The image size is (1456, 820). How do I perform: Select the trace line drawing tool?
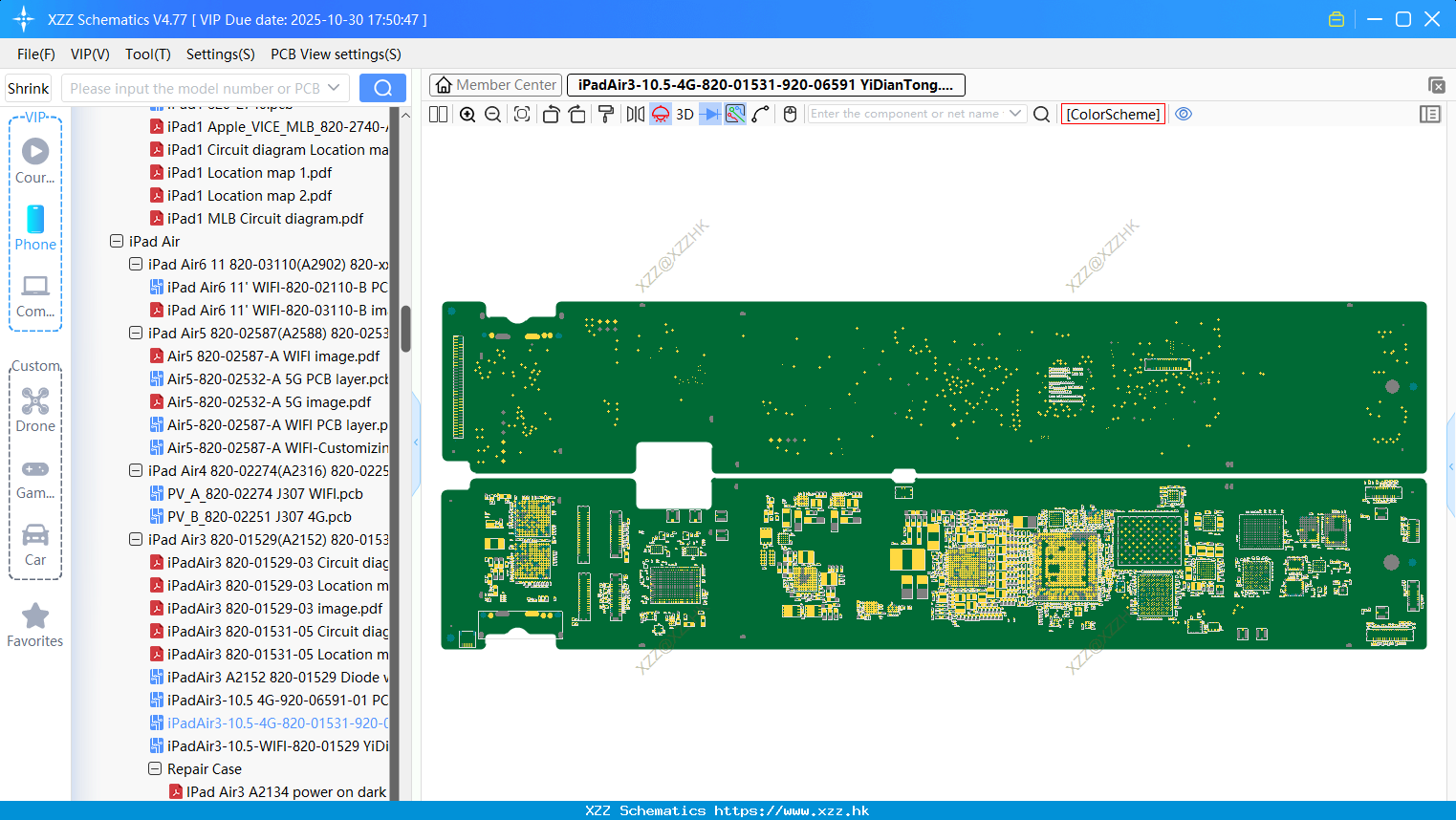pyautogui.click(x=761, y=114)
